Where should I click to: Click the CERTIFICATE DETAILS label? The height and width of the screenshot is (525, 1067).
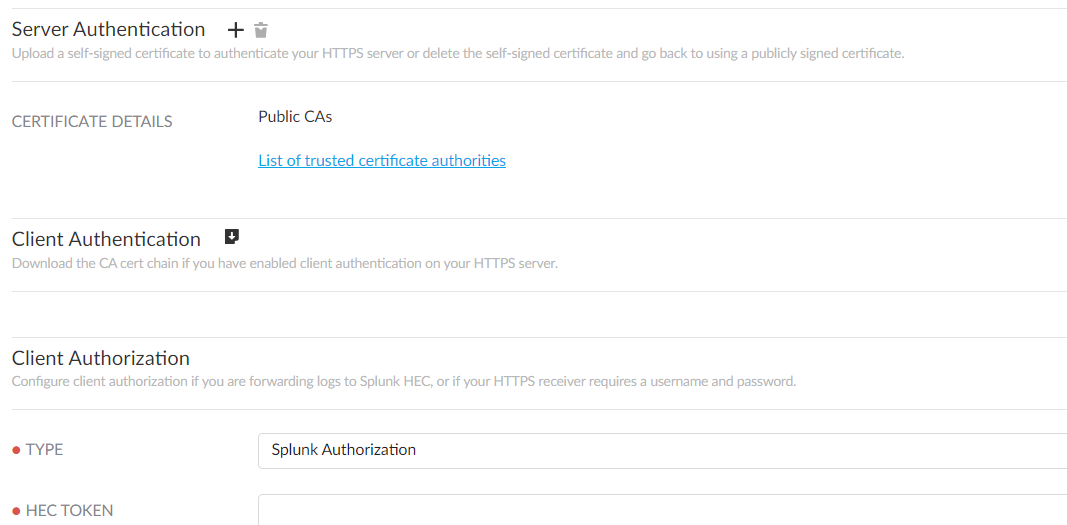click(92, 122)
